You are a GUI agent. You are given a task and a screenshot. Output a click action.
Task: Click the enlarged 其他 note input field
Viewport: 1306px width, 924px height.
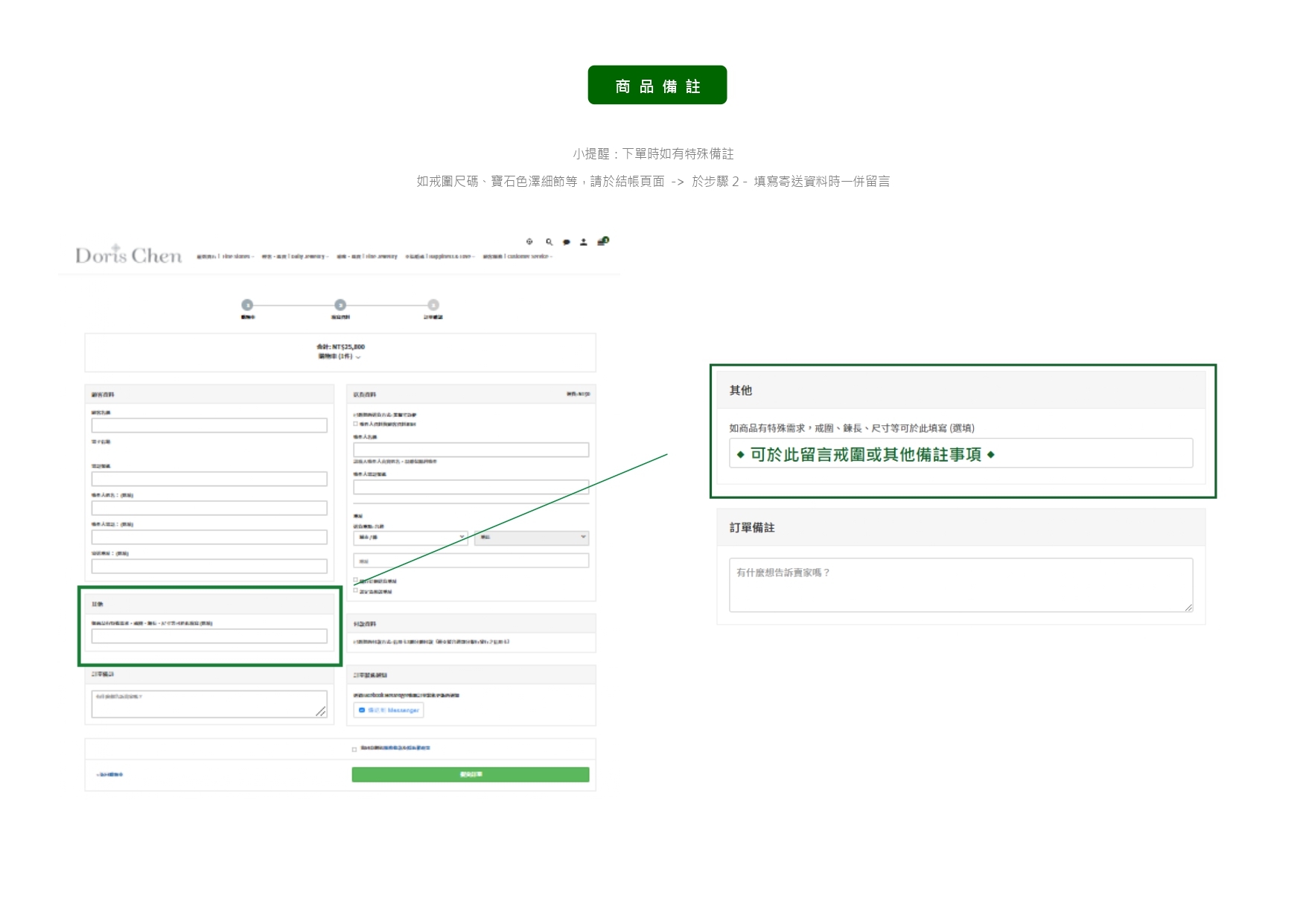click(961, 453)
